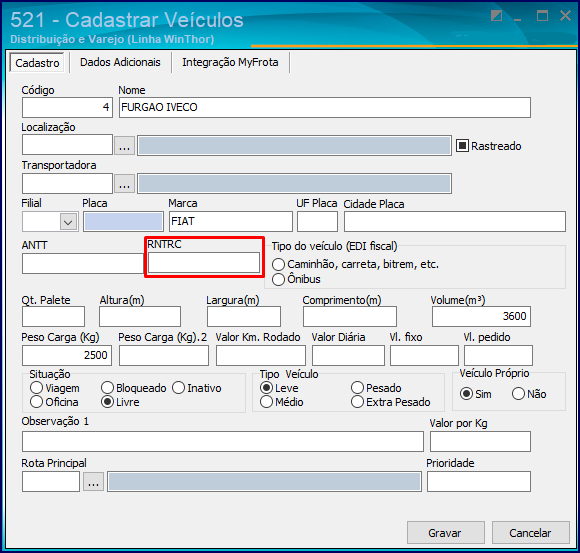Click the Prioridade field
The image size is (580, 553).
pyautogui.click(x=479, y=481)
